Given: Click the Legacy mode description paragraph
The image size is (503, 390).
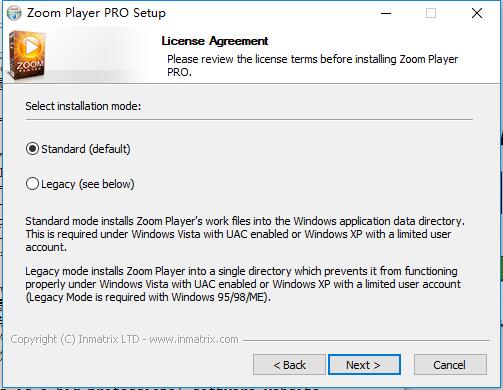Looking at the screenshot, I should click(243, 284).
